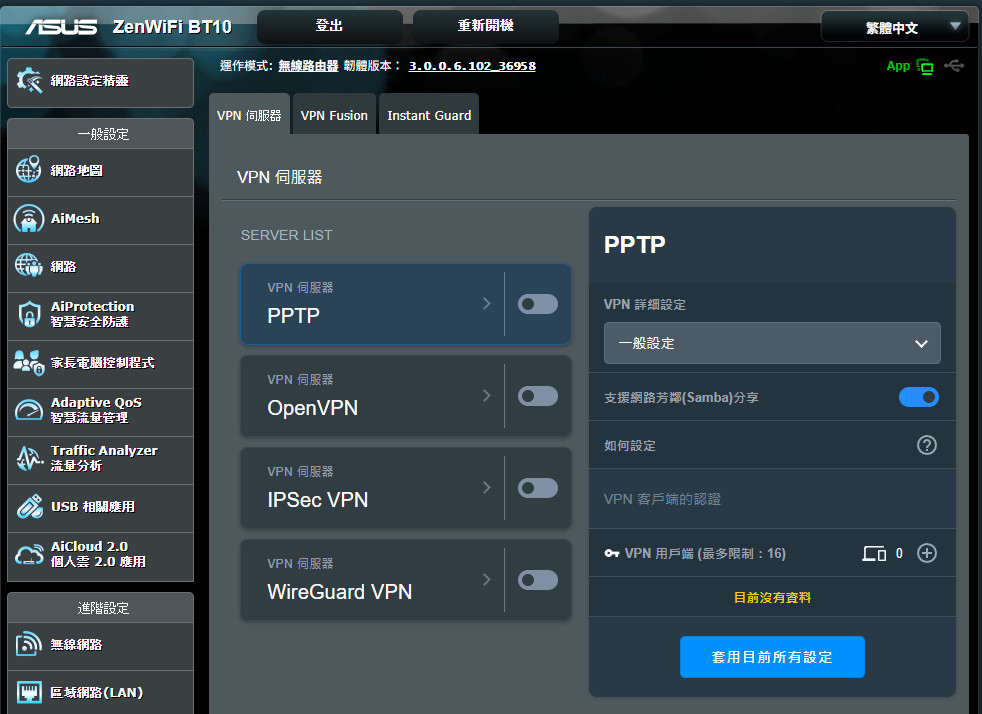Click the connected devices icon beside count 0
Image resolution: width=982 pixels, height=714 pixels.
pyautogui.click(x=874, y=554)
